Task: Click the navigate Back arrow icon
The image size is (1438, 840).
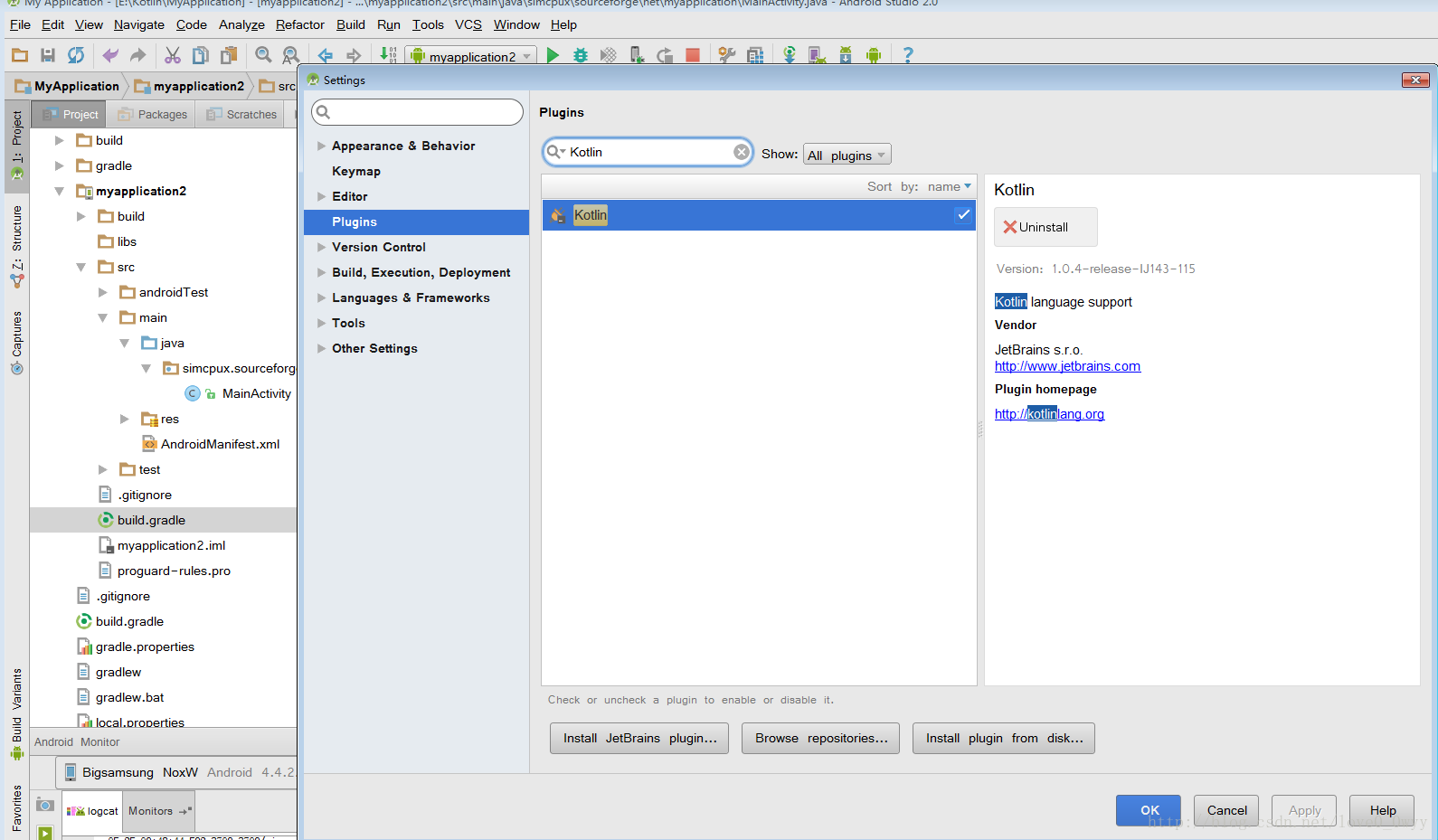Action: click(326, 56)
